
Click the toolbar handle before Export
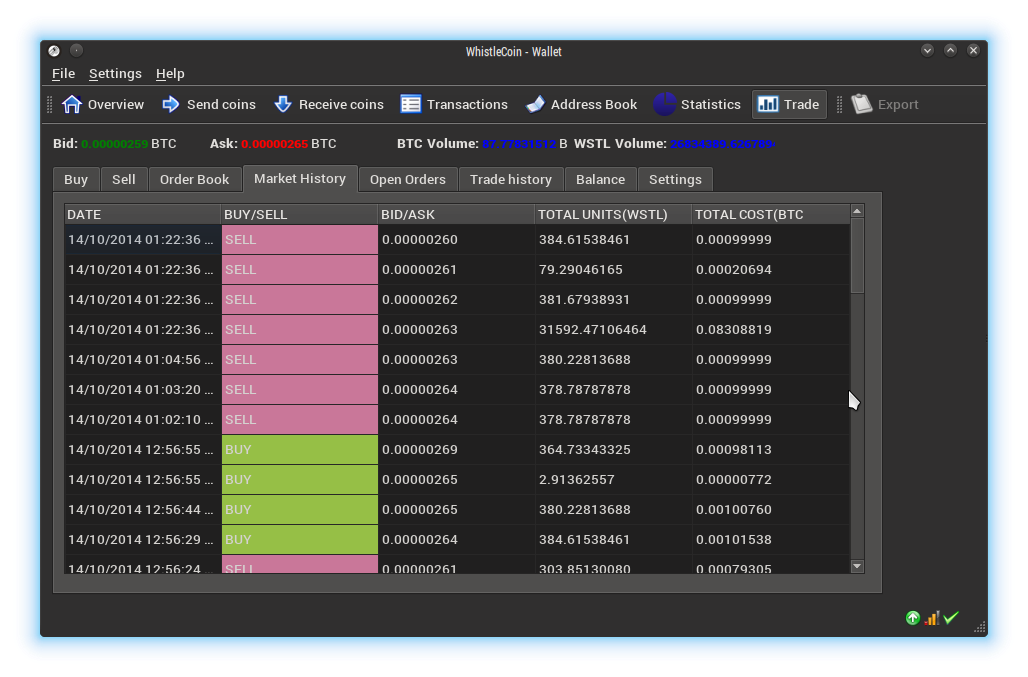point(839,104)
